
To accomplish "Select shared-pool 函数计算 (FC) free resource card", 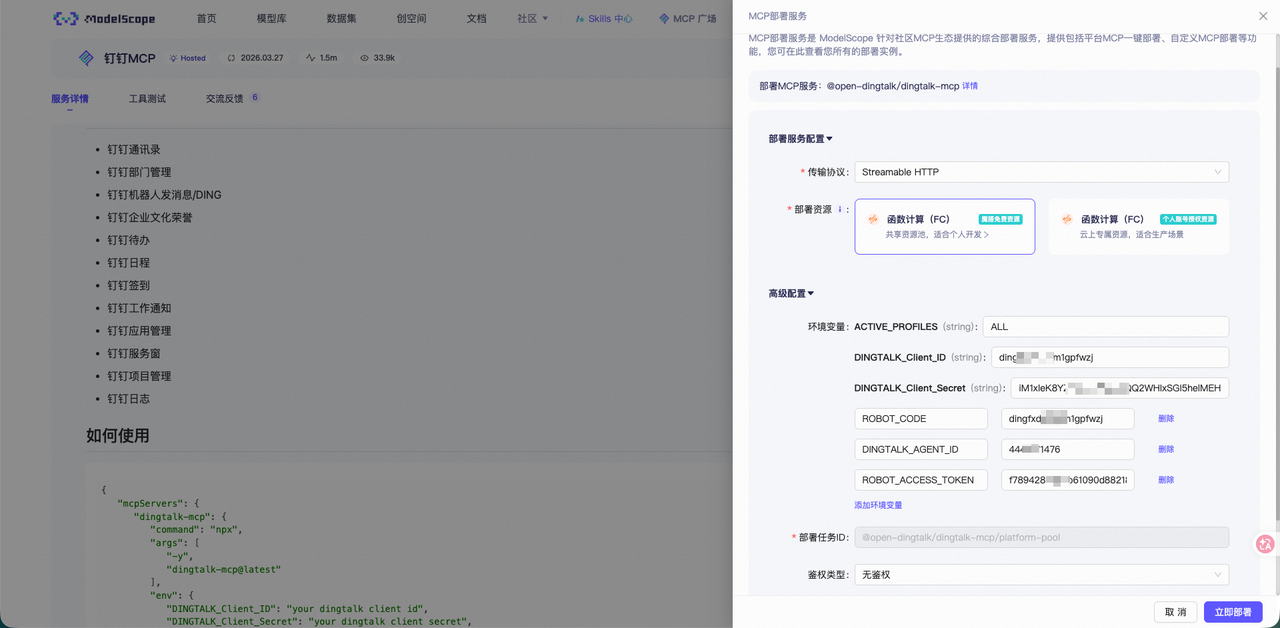I will (x=945, y=226).
